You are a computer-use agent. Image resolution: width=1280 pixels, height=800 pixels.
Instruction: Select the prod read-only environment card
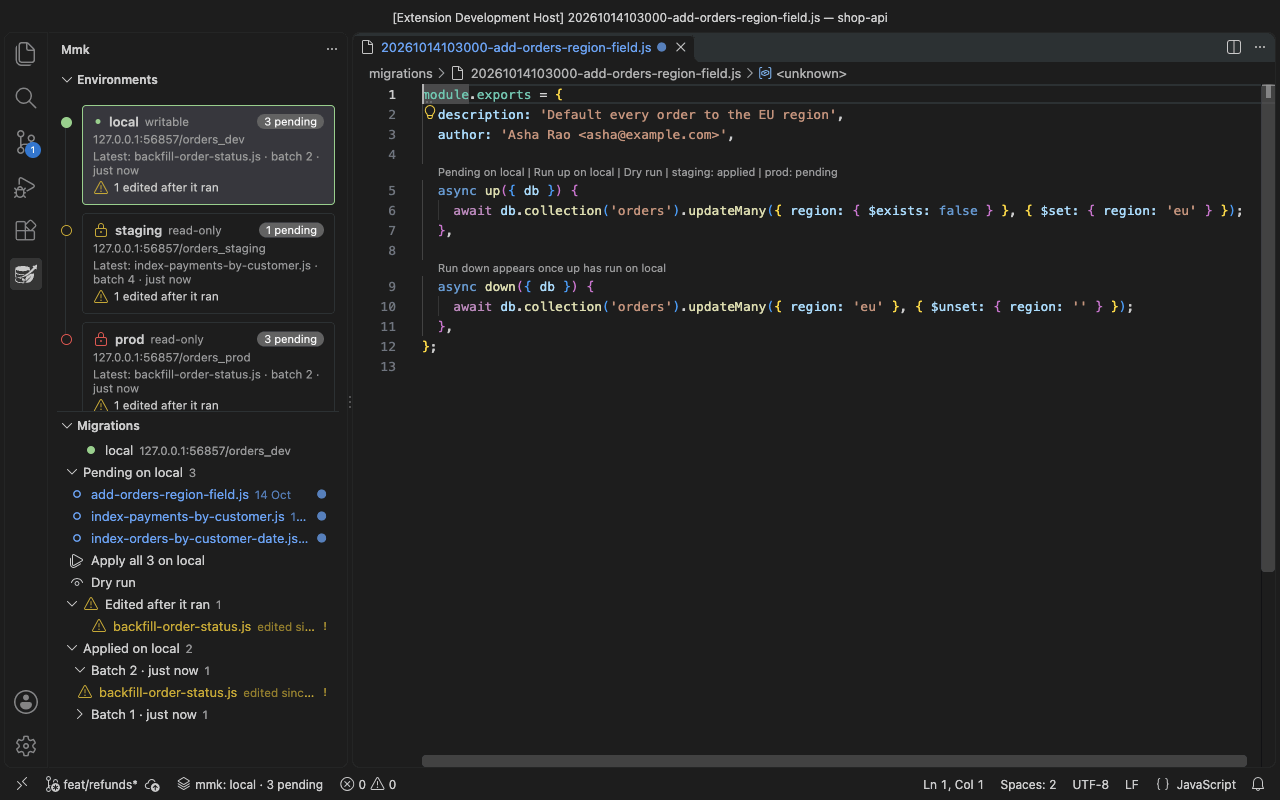(208, 367)
